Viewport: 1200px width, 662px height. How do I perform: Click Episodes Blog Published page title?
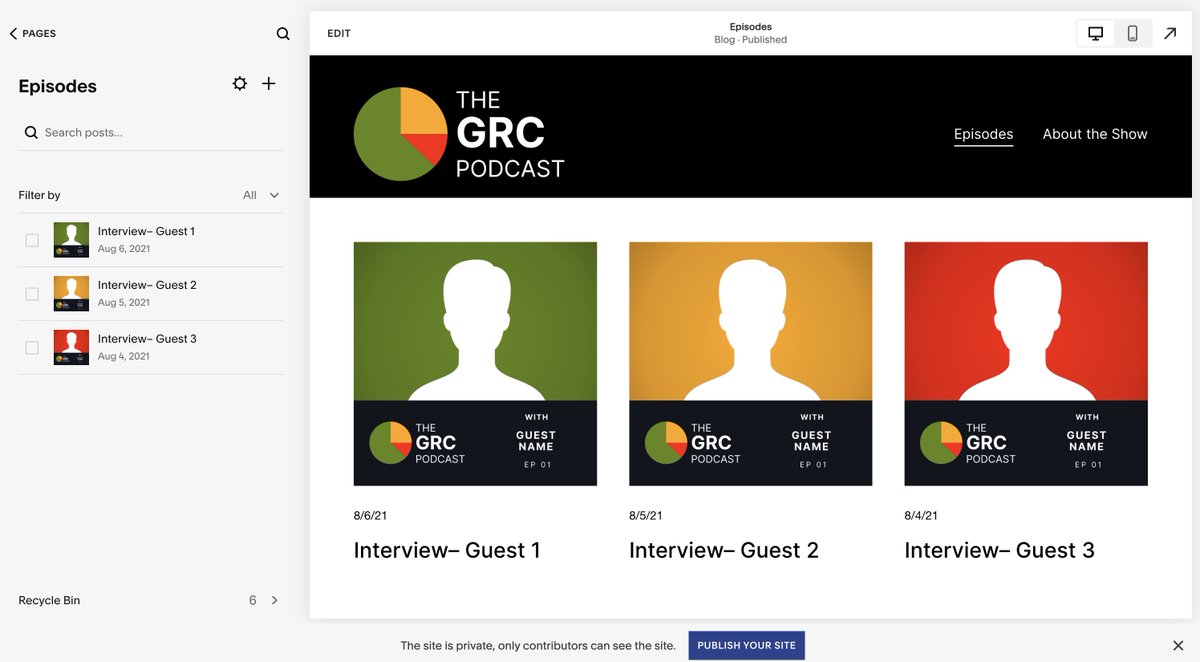point(750,33)
